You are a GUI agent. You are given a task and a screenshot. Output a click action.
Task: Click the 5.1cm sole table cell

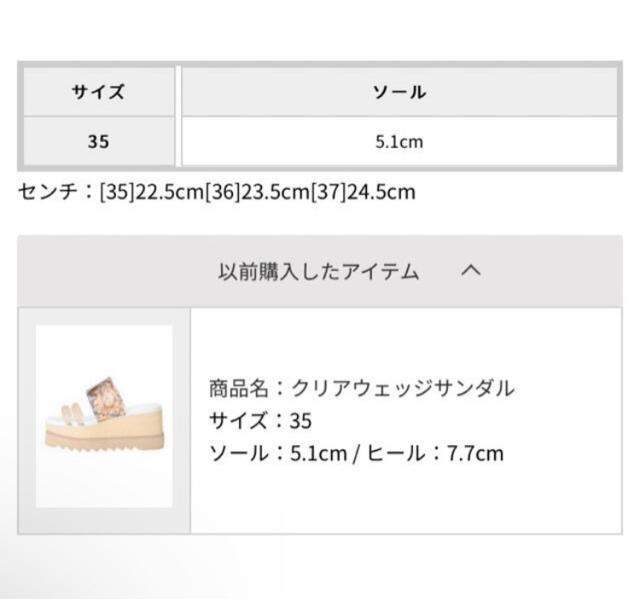[x=399, y=142]
